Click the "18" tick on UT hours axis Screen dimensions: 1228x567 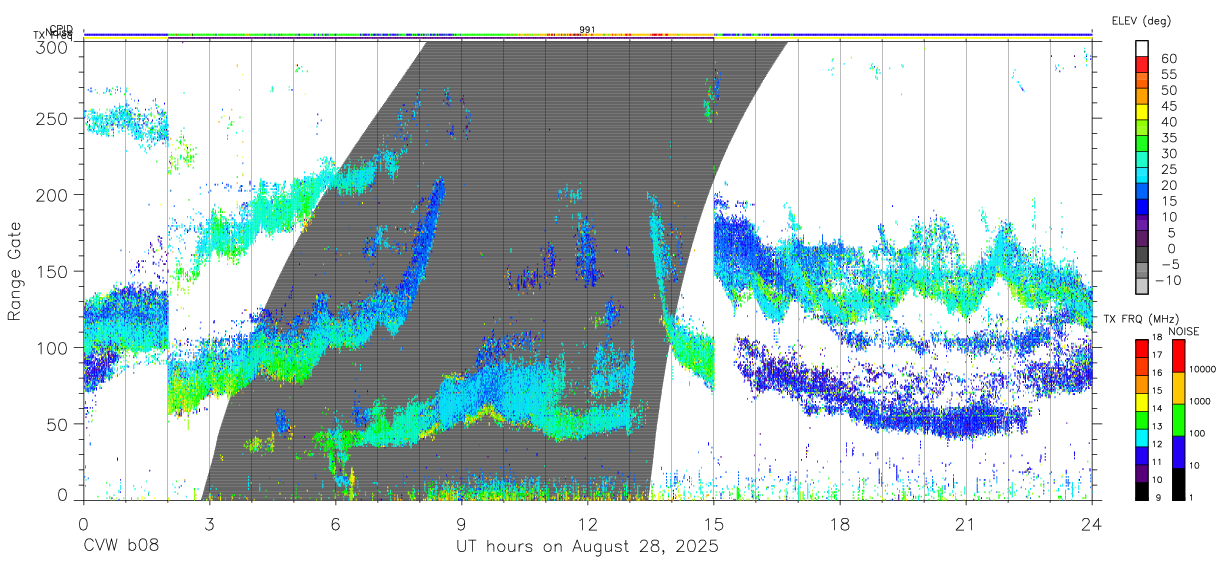tap(840, 523)
